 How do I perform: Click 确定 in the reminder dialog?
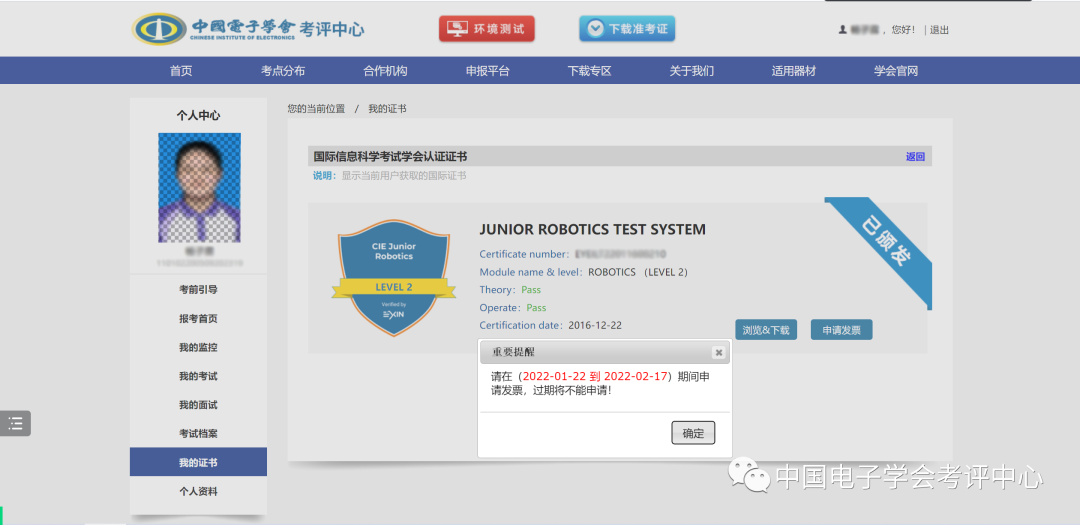pos(694,433)
